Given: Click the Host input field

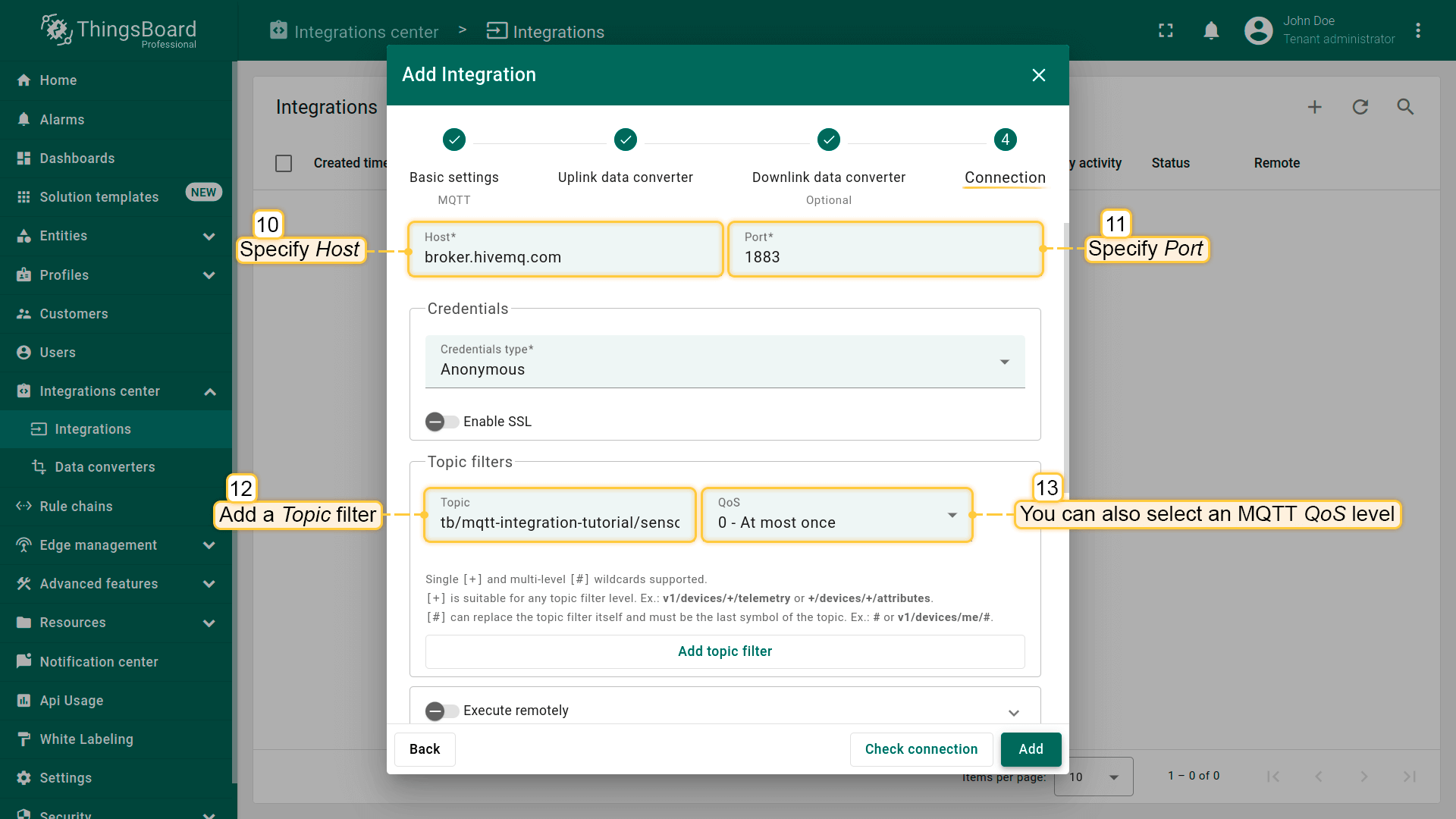Looking at the screenshot, I should pyautogui.click(x=565, y=257).
